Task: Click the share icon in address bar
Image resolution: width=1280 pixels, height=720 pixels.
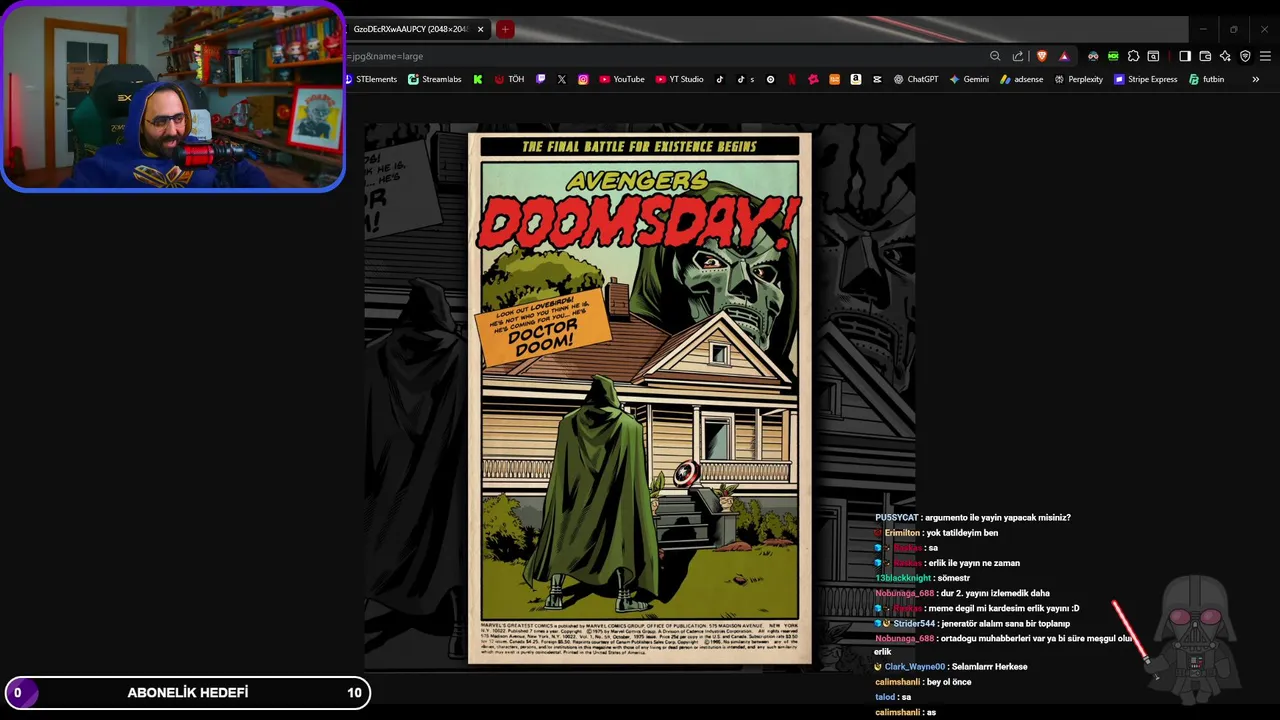Action: 1018,56
